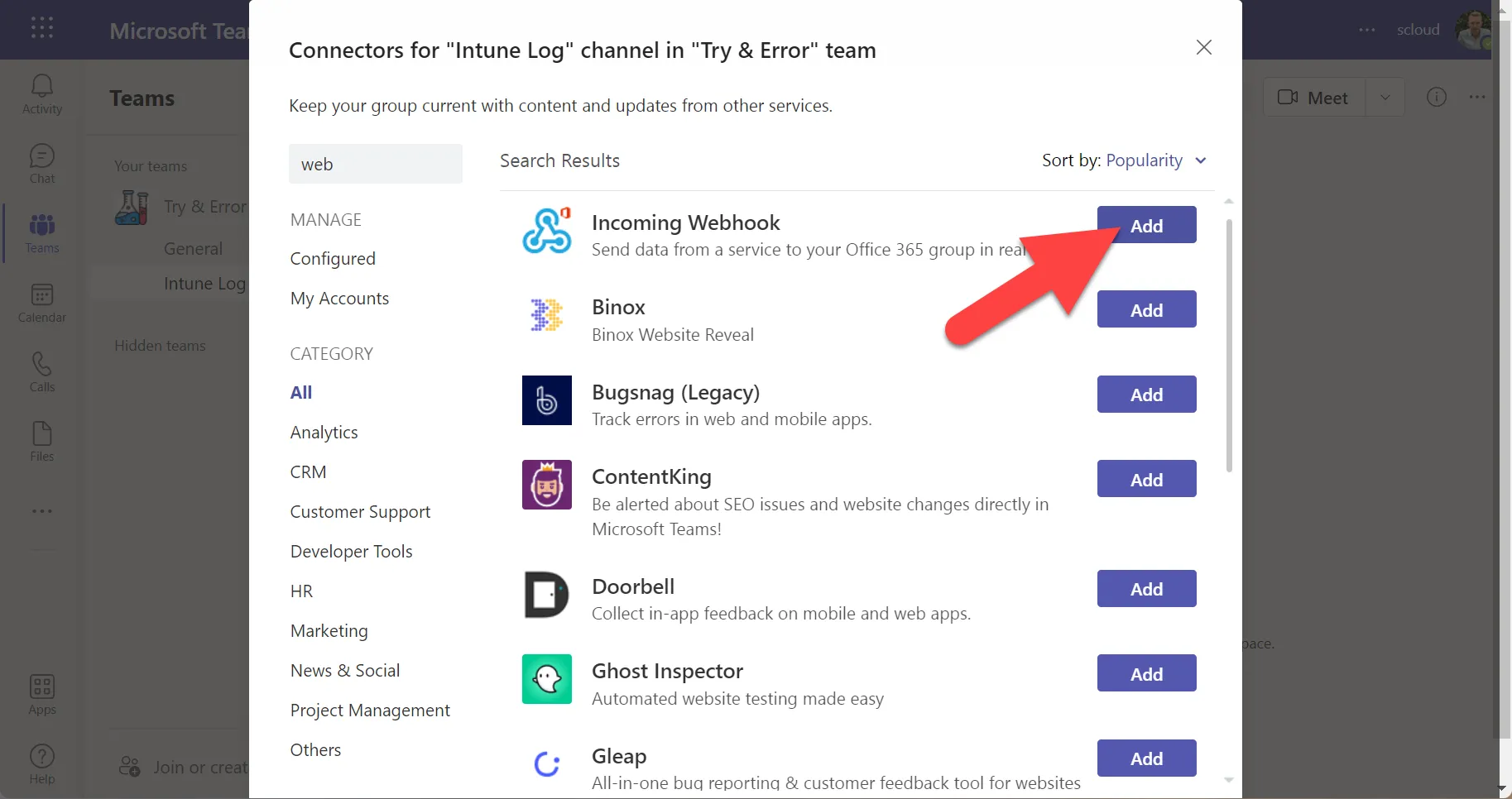Select the News & Social category
This screenshot has height=799, width=1512.
click(x=345, y=671)
